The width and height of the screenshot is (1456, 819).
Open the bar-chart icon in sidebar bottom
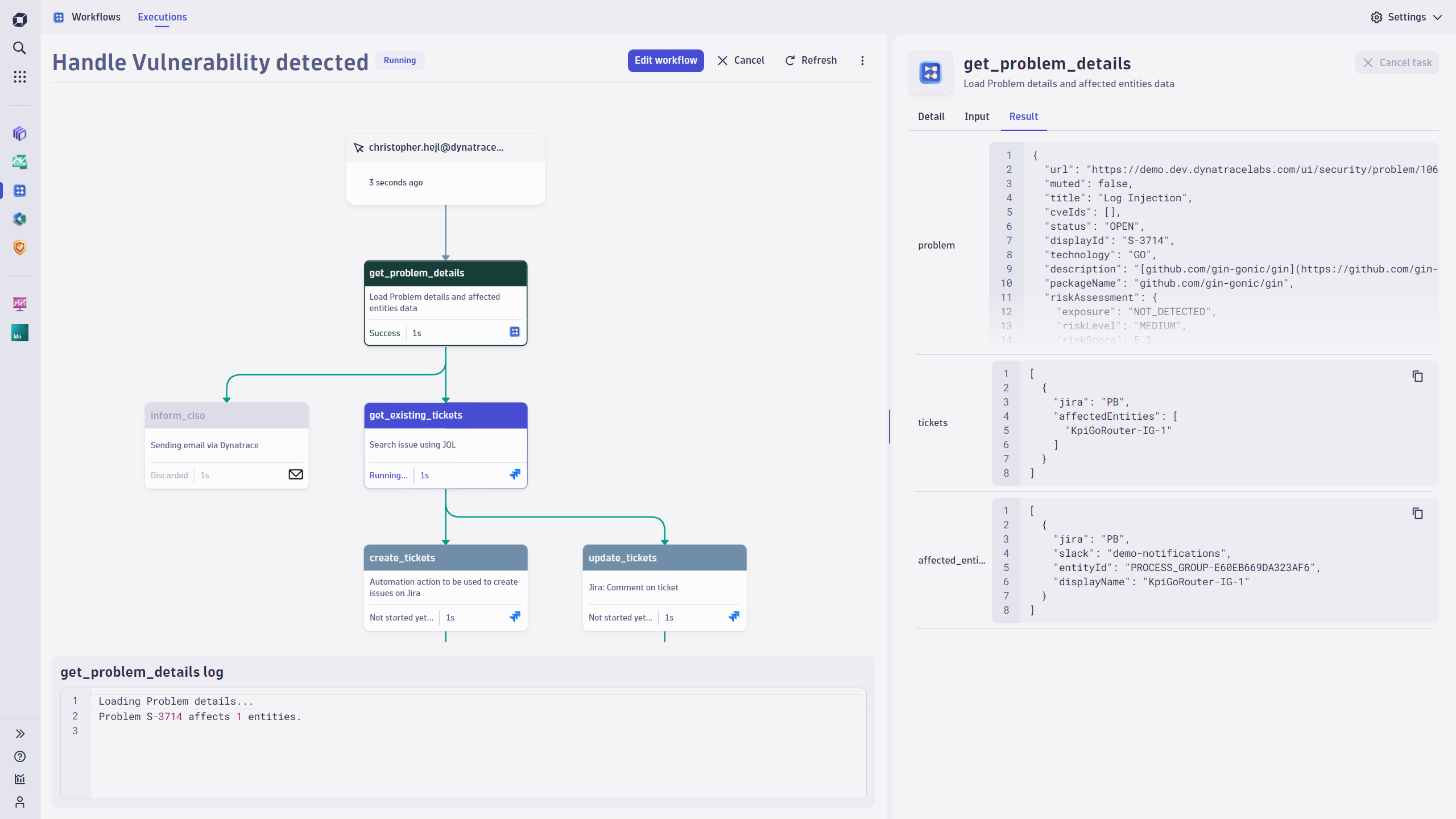pos(20,779)
